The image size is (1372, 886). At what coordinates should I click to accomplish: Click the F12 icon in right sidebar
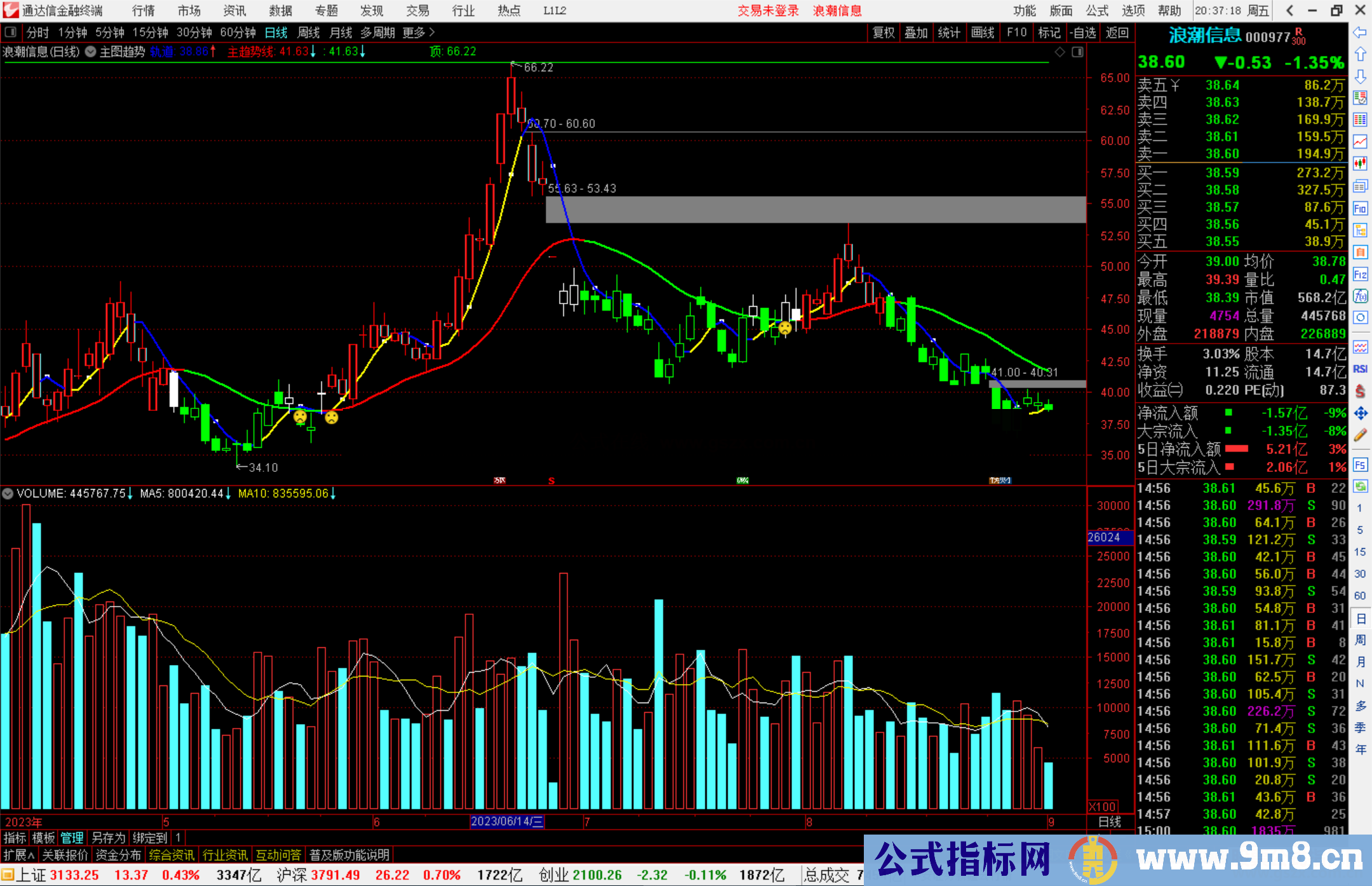coord(1360,274)
